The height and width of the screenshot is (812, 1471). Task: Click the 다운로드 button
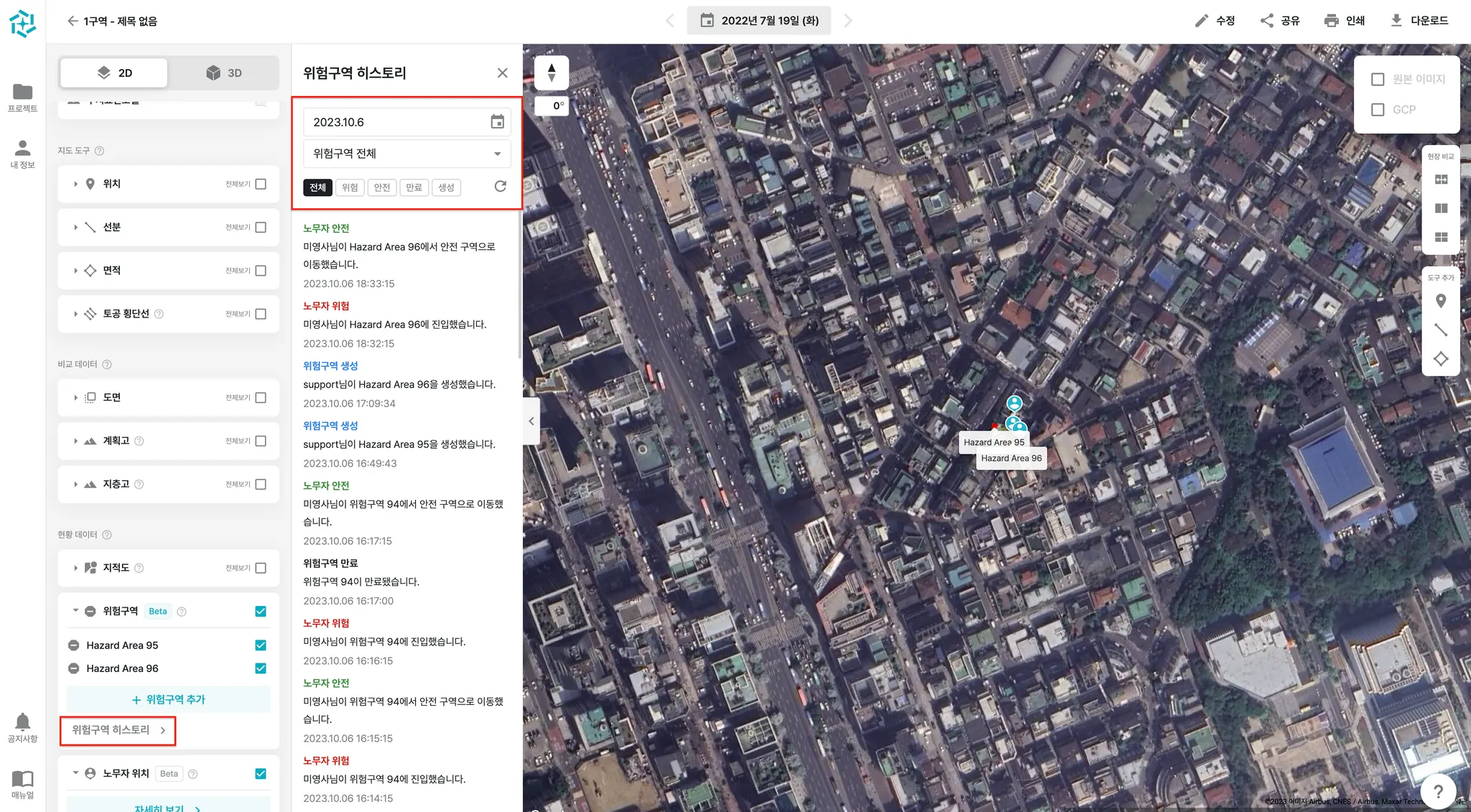click(1419, 21)
